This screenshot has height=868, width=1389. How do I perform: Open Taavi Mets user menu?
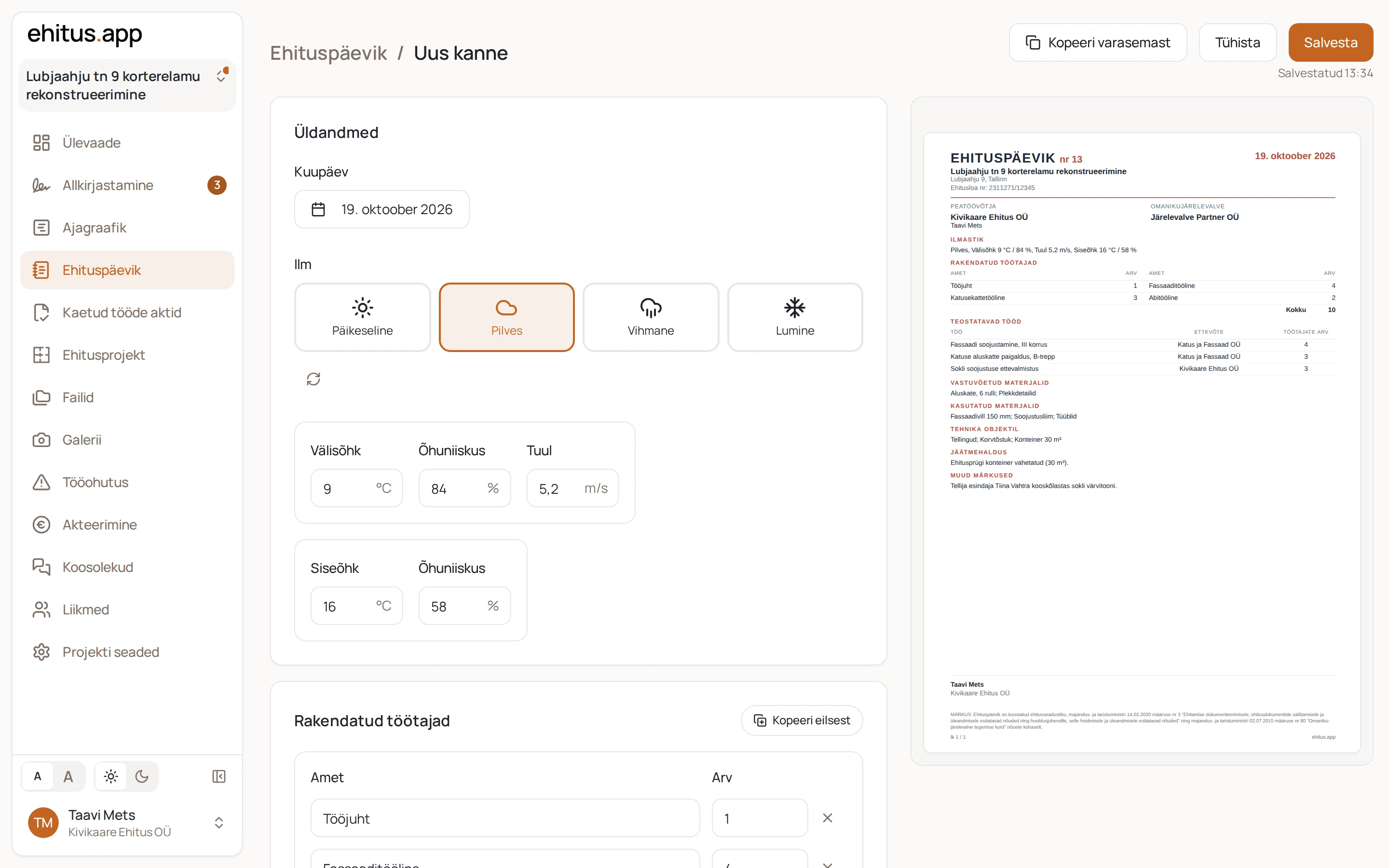click(x=127, y=823)
